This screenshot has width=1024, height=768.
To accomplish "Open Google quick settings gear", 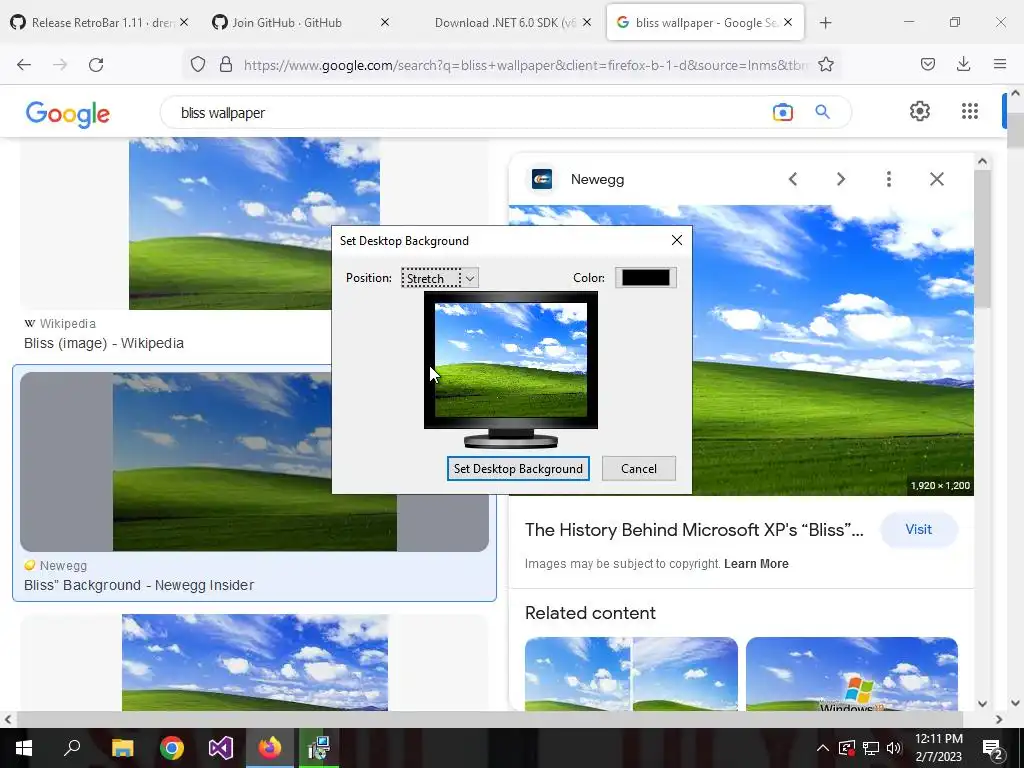I will 920,111.
